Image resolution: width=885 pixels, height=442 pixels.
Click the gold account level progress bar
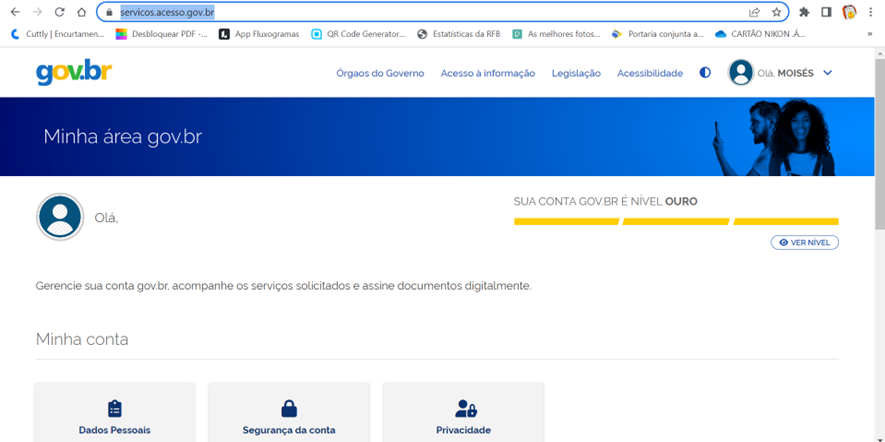[x=675, y=221]
